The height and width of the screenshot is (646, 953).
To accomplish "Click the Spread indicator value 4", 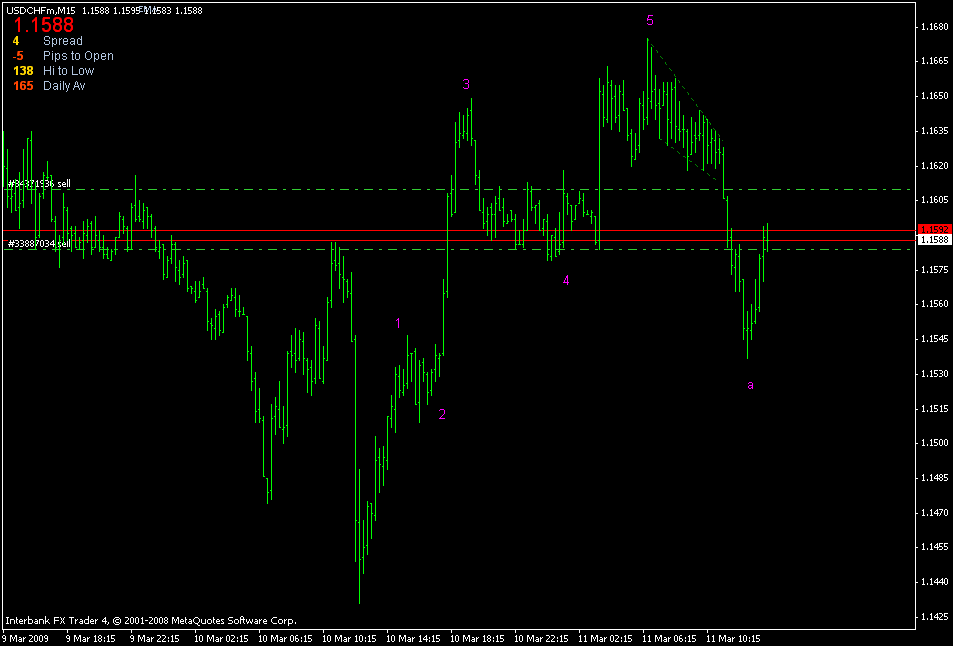I will pyautogui.click(x=14, y=41).
